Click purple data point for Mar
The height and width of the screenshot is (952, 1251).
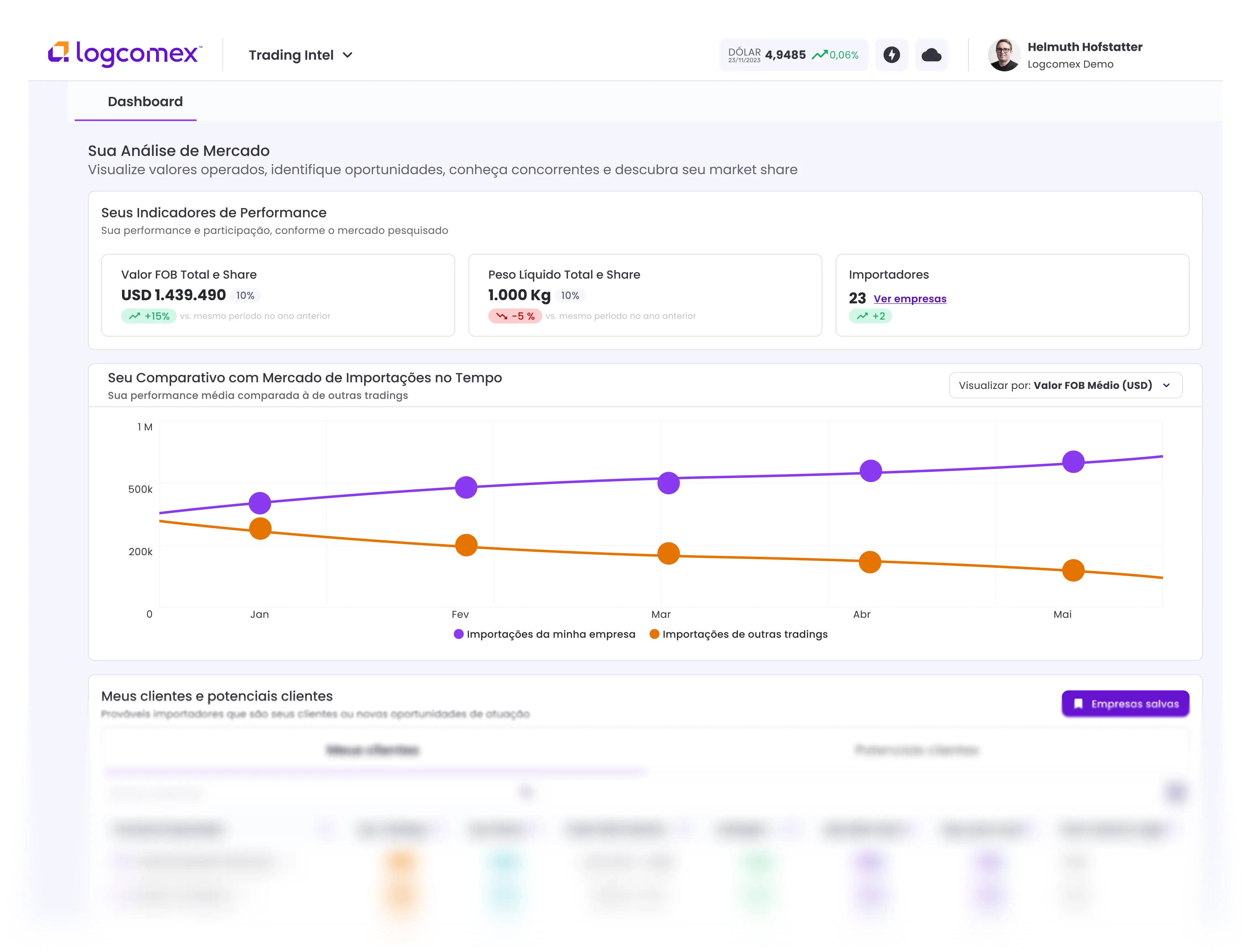[x=668, y=483]
